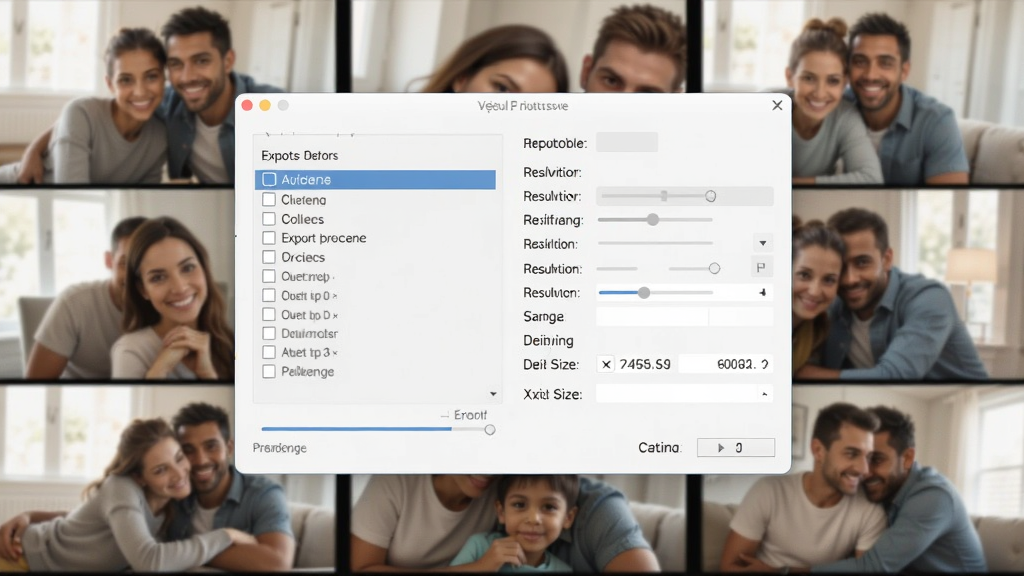Click the P icon beside the Resulvtion slider
Image resolution: width=1024 pixels, height=576 pixels.
click(x=761, y=268)
